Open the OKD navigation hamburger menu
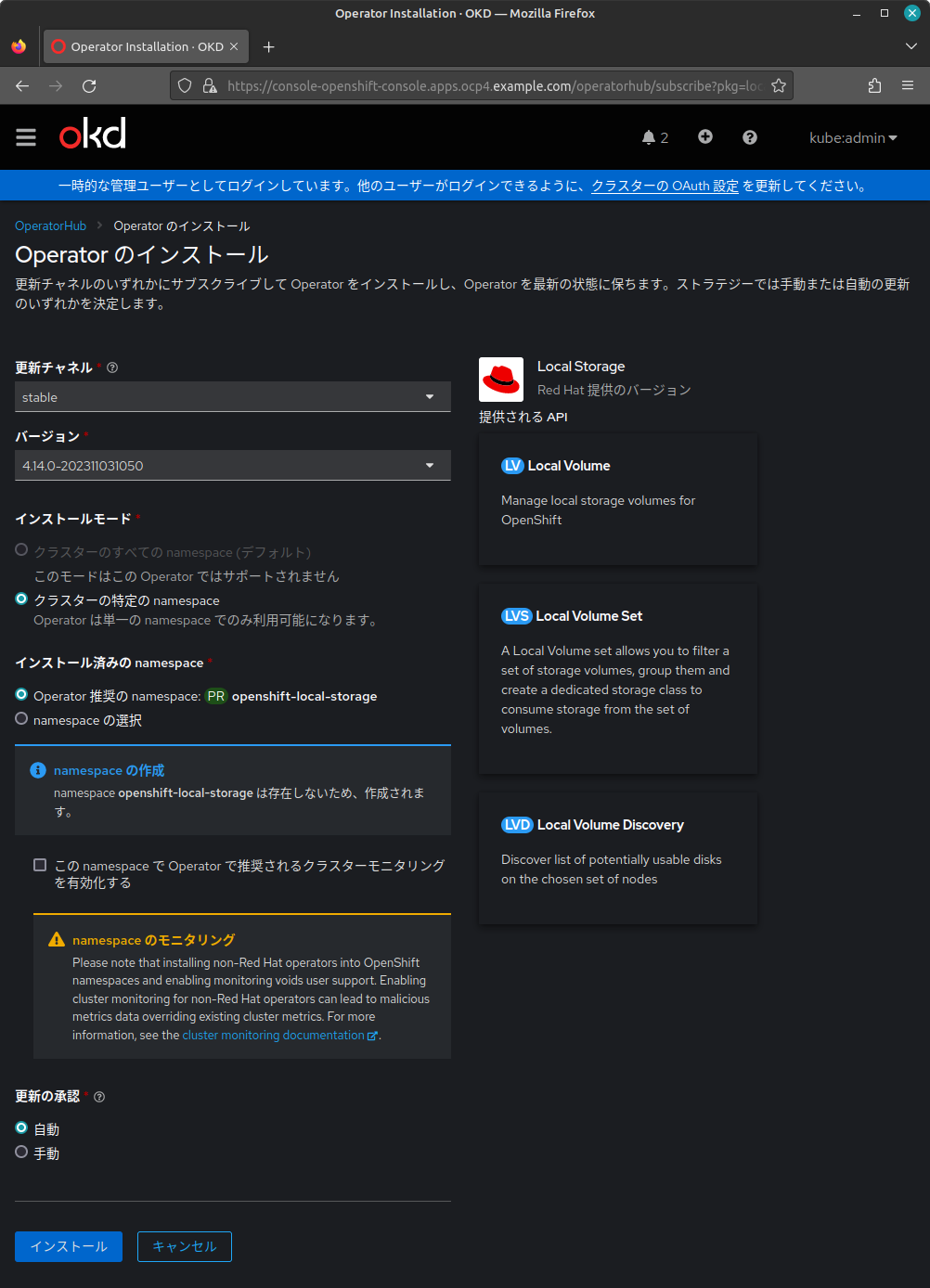The image size is (930, 1288). coord(25,136)
